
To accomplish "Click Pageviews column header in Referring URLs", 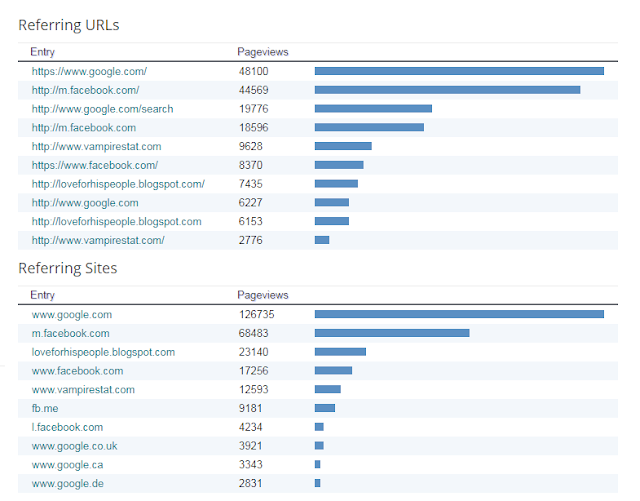I will coord(263,52).
